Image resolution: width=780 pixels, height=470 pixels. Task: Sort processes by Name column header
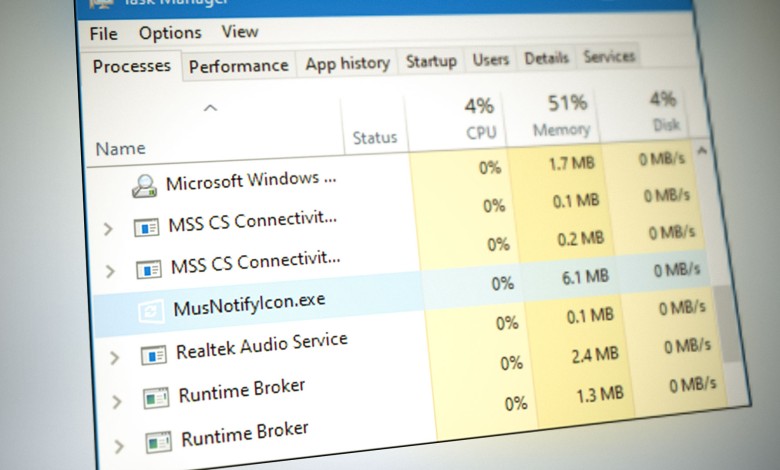(120, 149)
